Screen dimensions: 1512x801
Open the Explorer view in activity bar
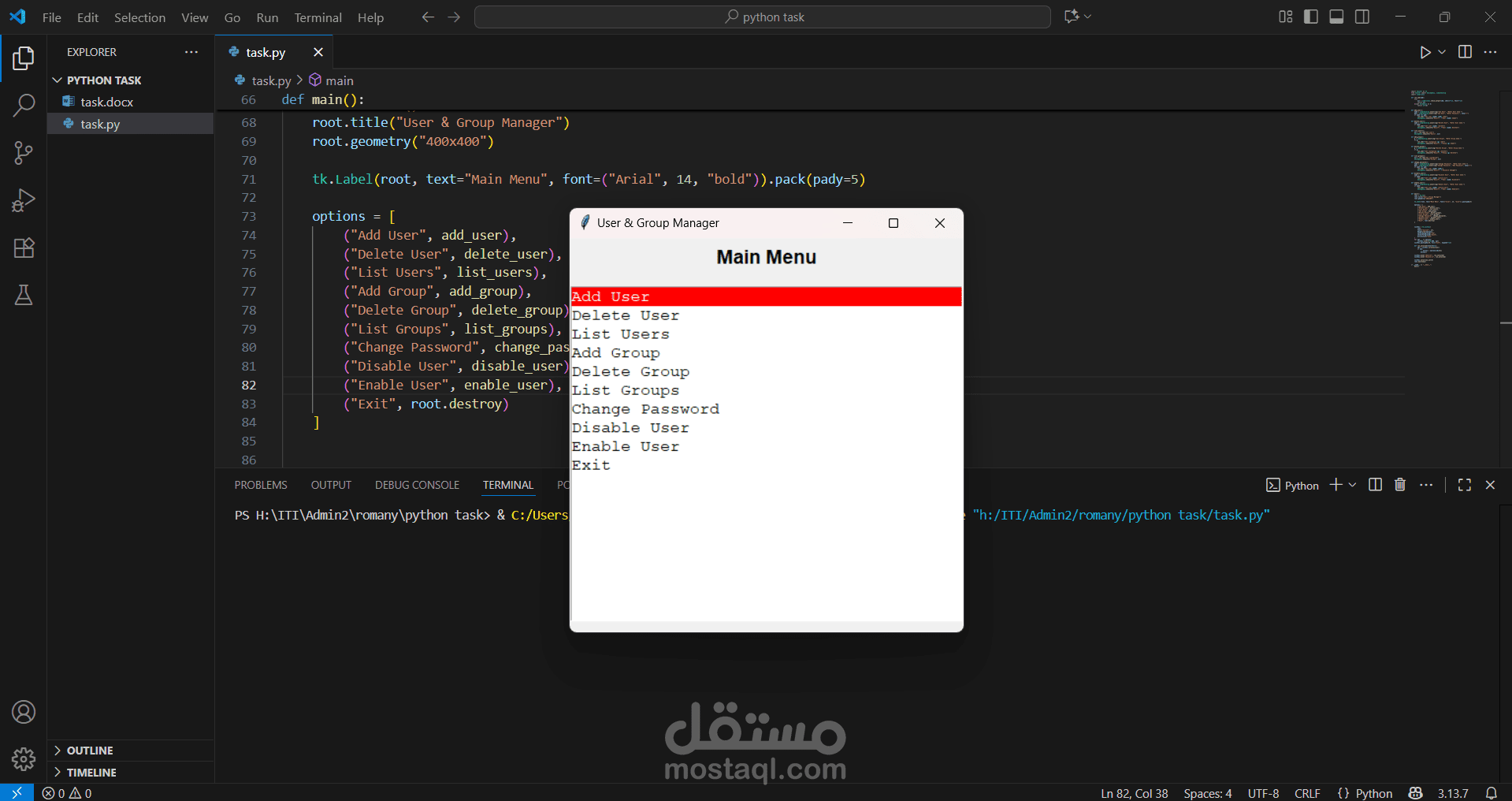point(24,58)
